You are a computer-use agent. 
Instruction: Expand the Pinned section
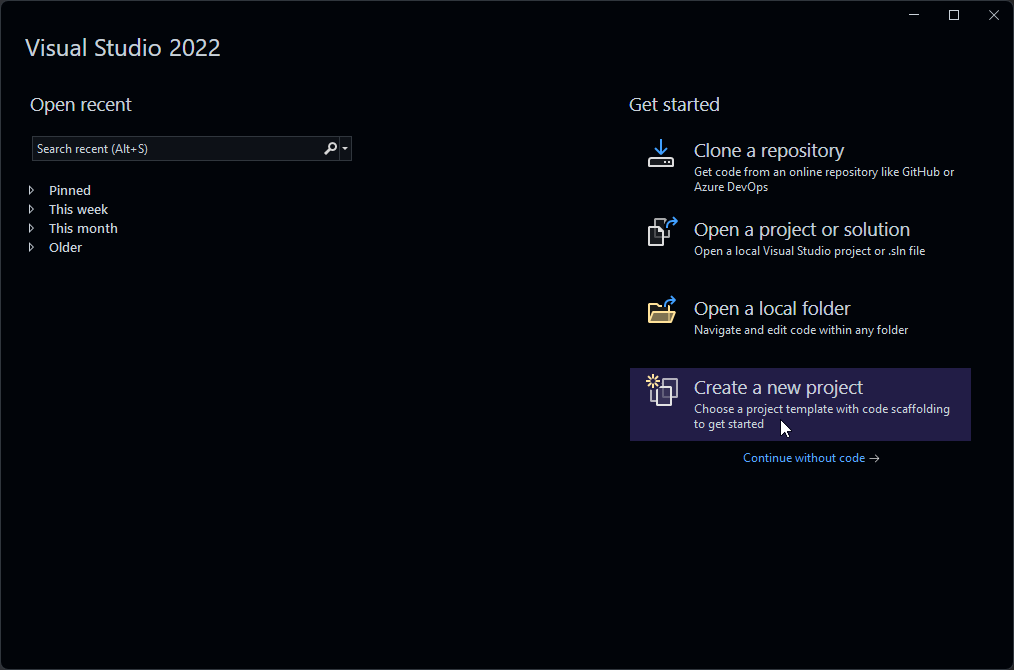click(x=32, y=190)
